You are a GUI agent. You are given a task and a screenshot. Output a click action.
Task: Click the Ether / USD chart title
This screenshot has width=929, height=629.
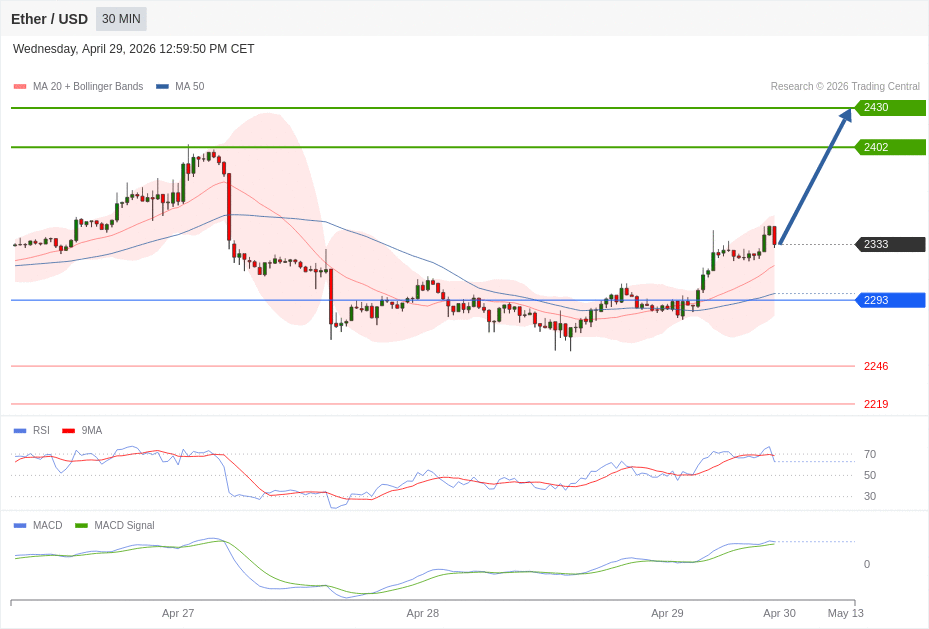(x=49, y=19)
